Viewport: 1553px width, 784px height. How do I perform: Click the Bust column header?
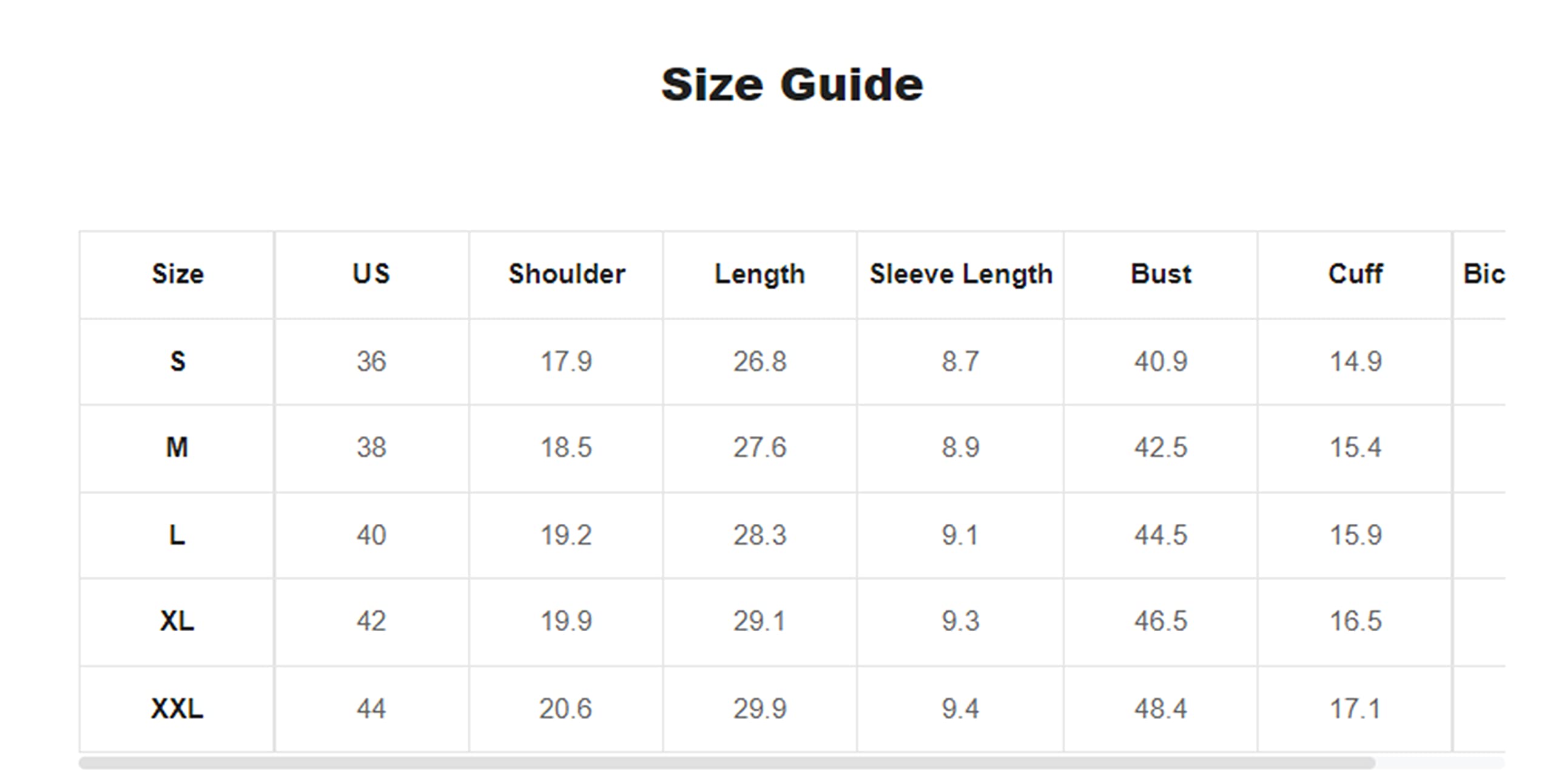click(1161, 274)
